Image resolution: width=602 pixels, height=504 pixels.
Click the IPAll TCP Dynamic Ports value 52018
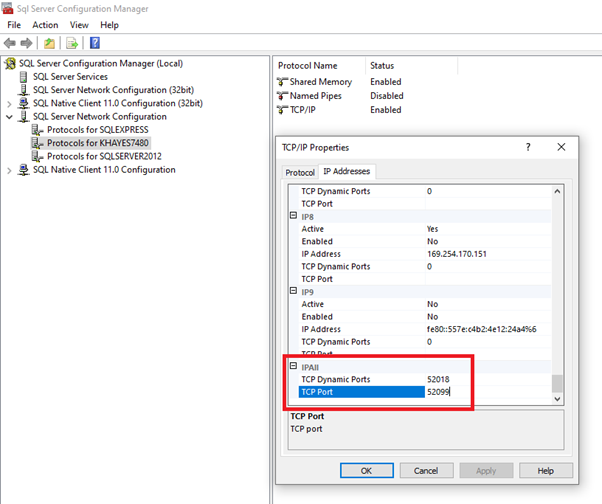click(x=438, y=379)
